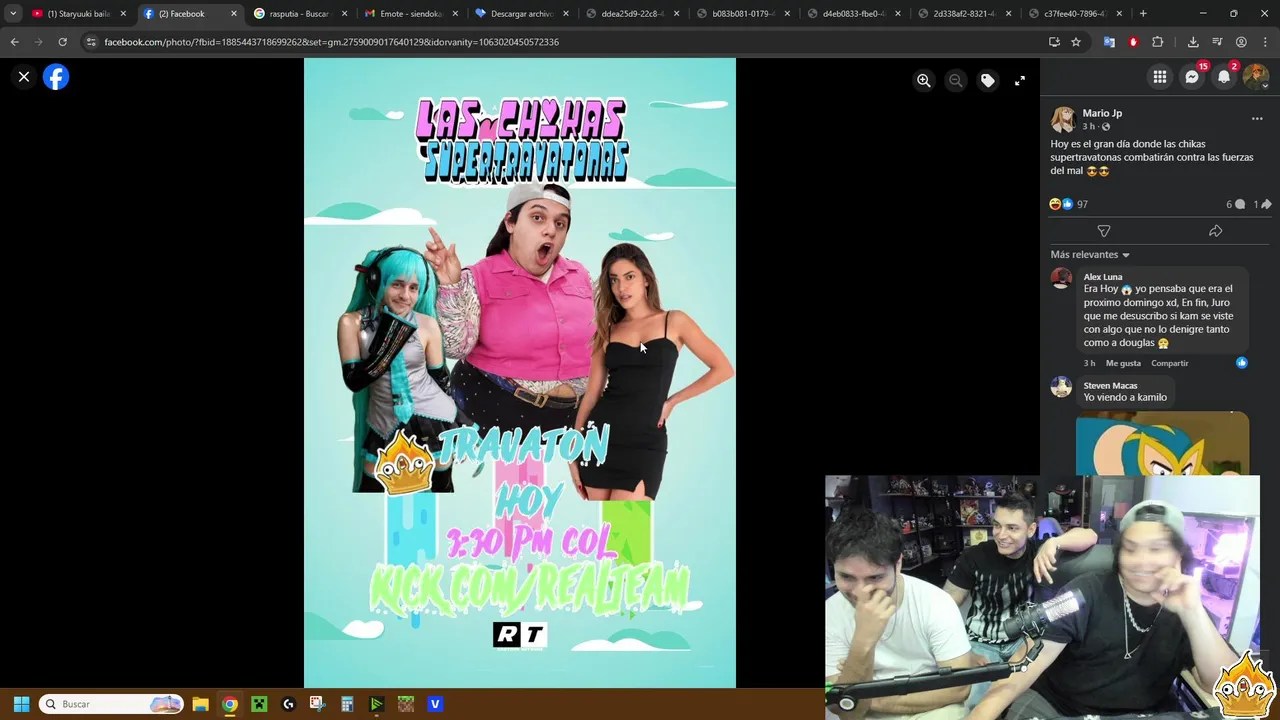Screen dimensions: 1280x720
Task: Click the taskbar Buscar search box
Action: tap(112, 704)
